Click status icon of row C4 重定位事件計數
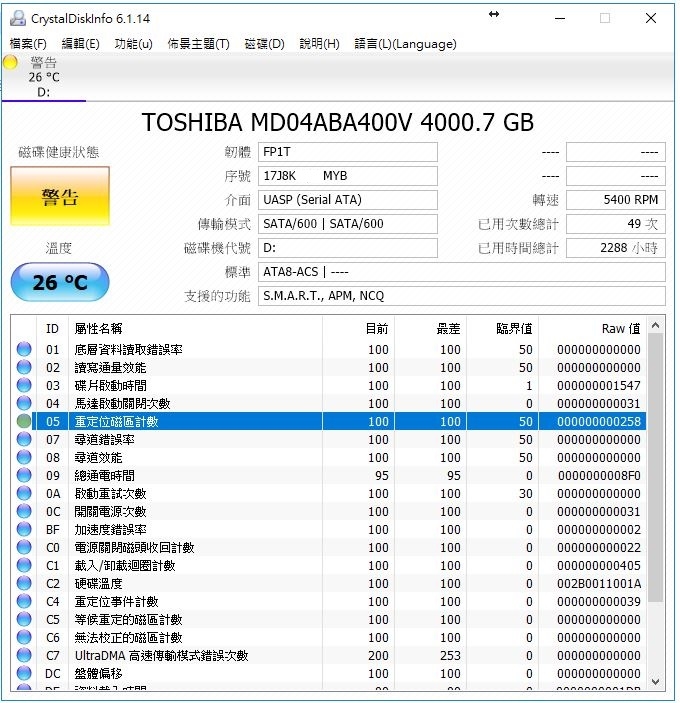 tap(24, 601)
